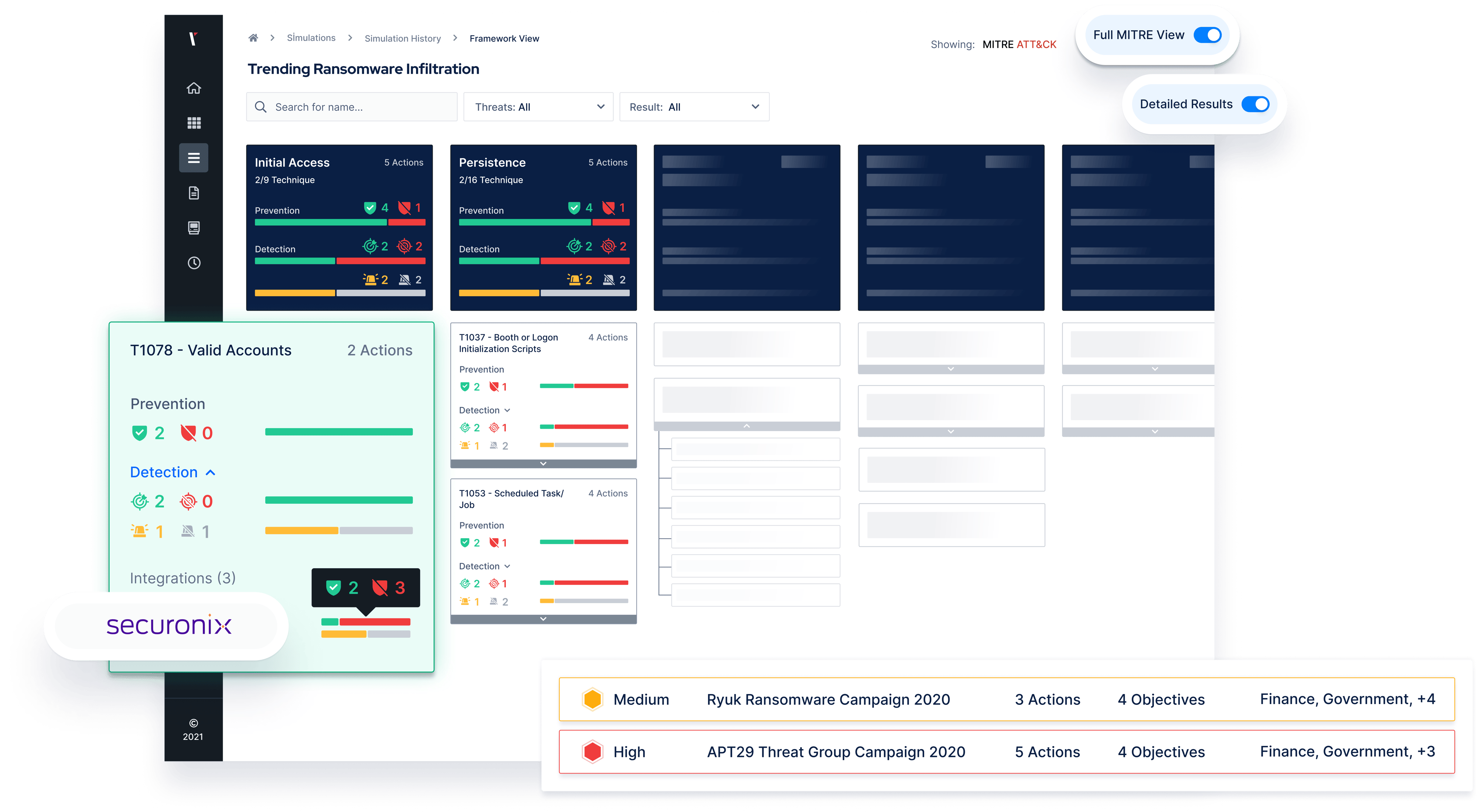Expand Detection in the T1037 technique card

point(507,410)
